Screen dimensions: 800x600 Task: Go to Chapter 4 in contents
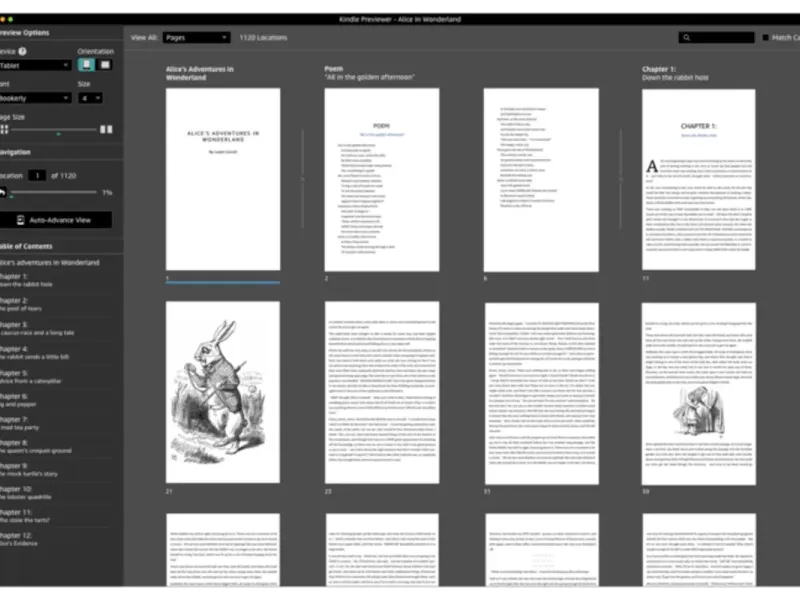point(35,353)
